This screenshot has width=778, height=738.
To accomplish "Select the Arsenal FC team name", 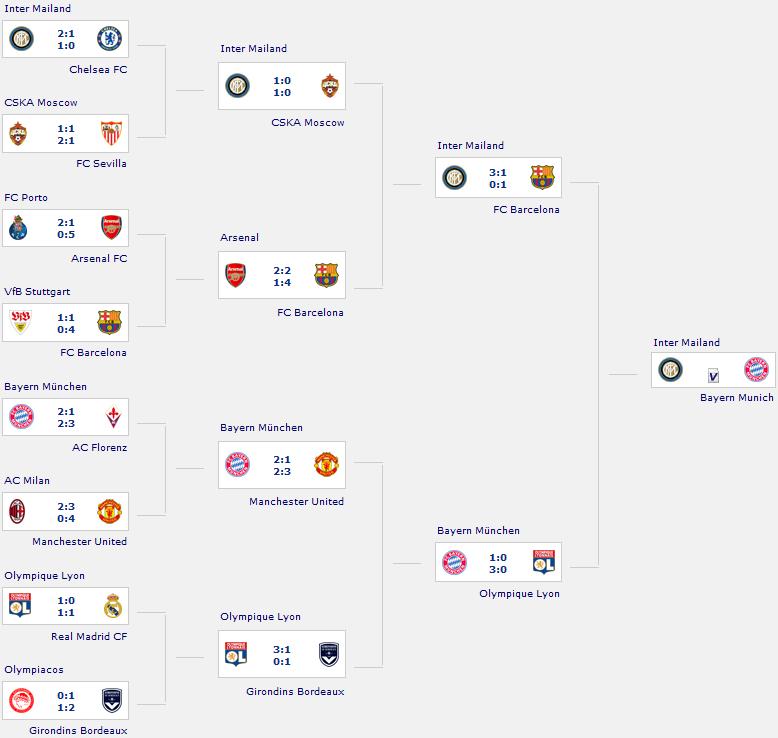I will point(99,258).
